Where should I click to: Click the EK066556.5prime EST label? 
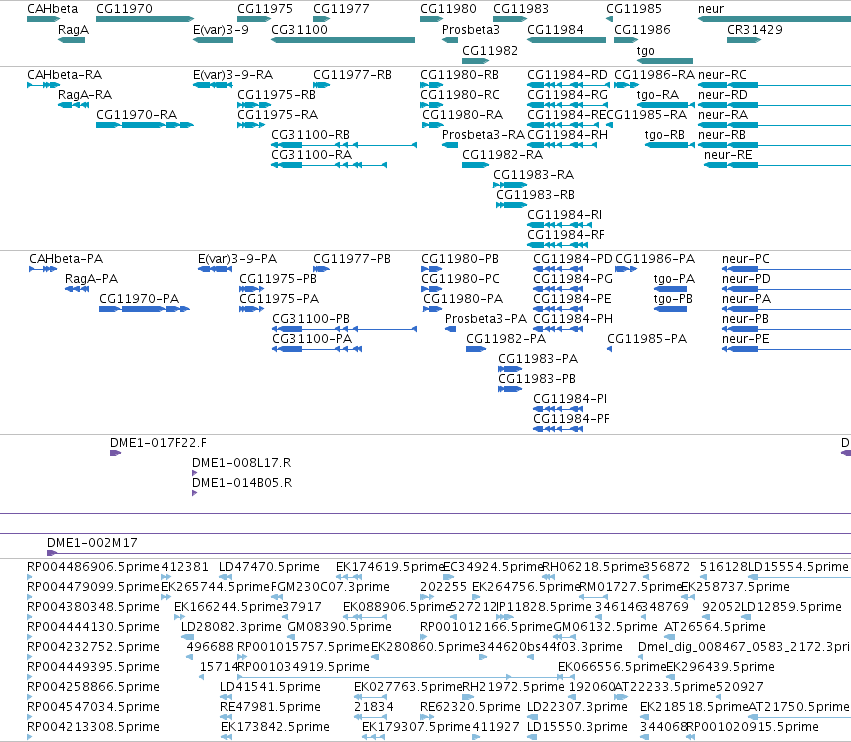(612, 666)
